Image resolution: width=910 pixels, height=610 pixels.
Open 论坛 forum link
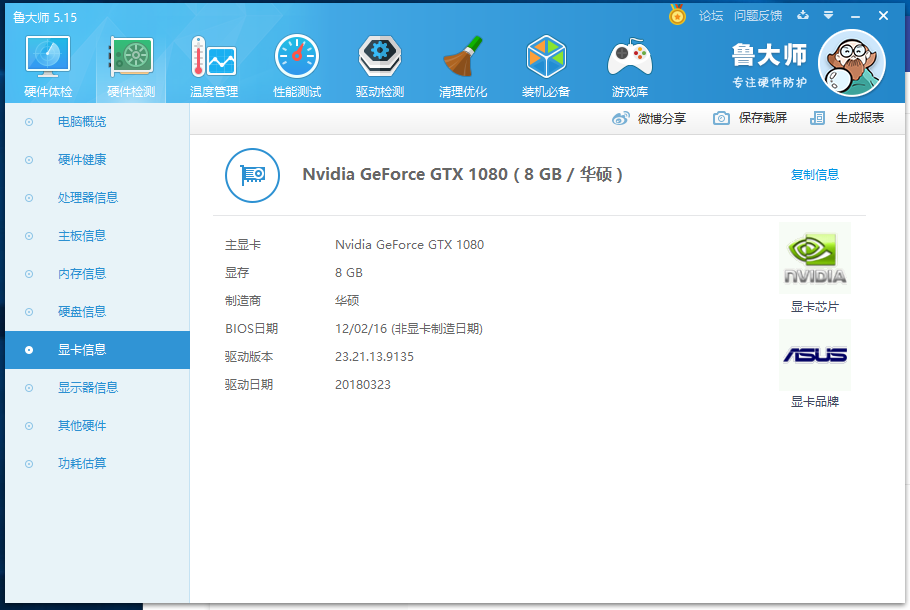click(x=711, y=16)
